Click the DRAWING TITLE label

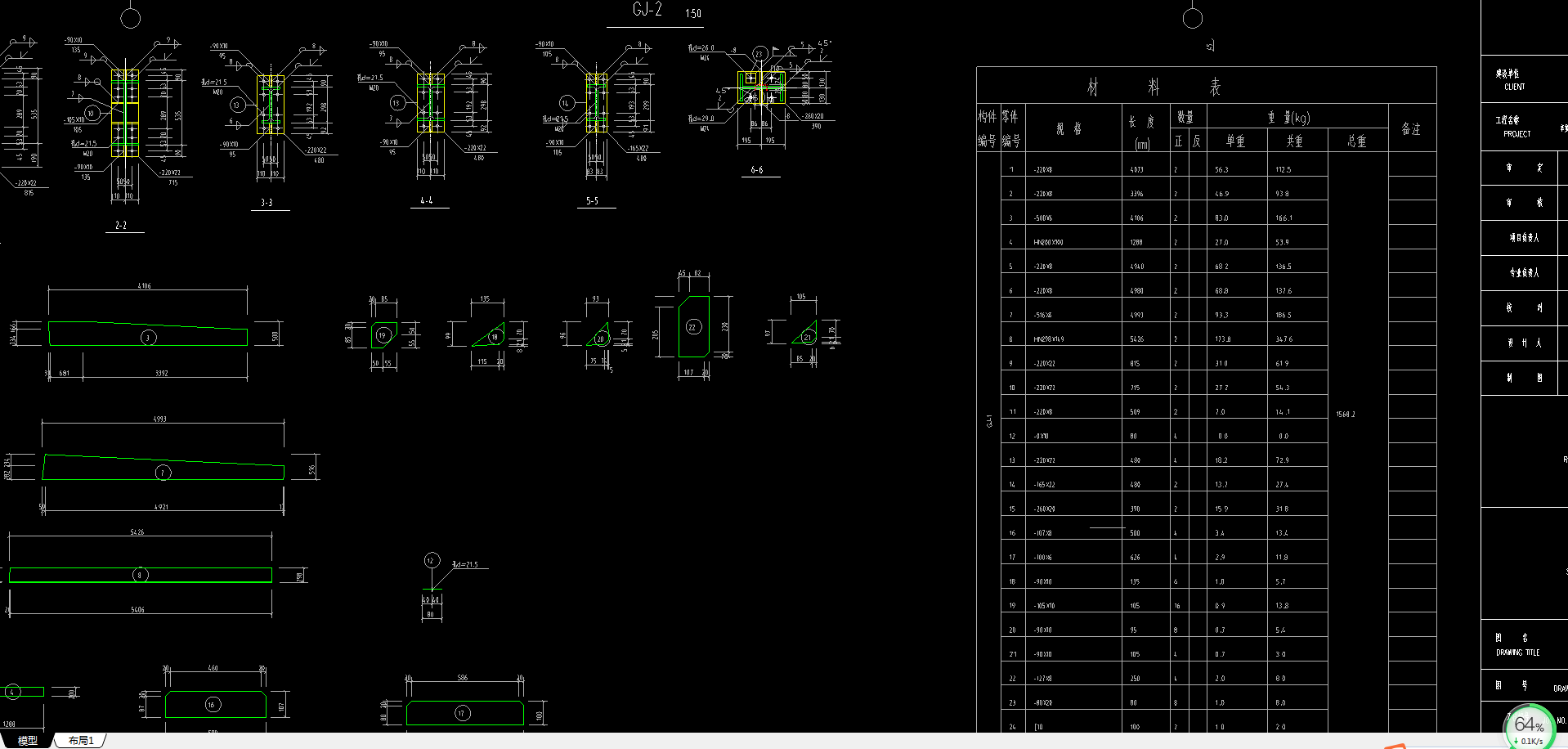click(x=1518, y=653)
